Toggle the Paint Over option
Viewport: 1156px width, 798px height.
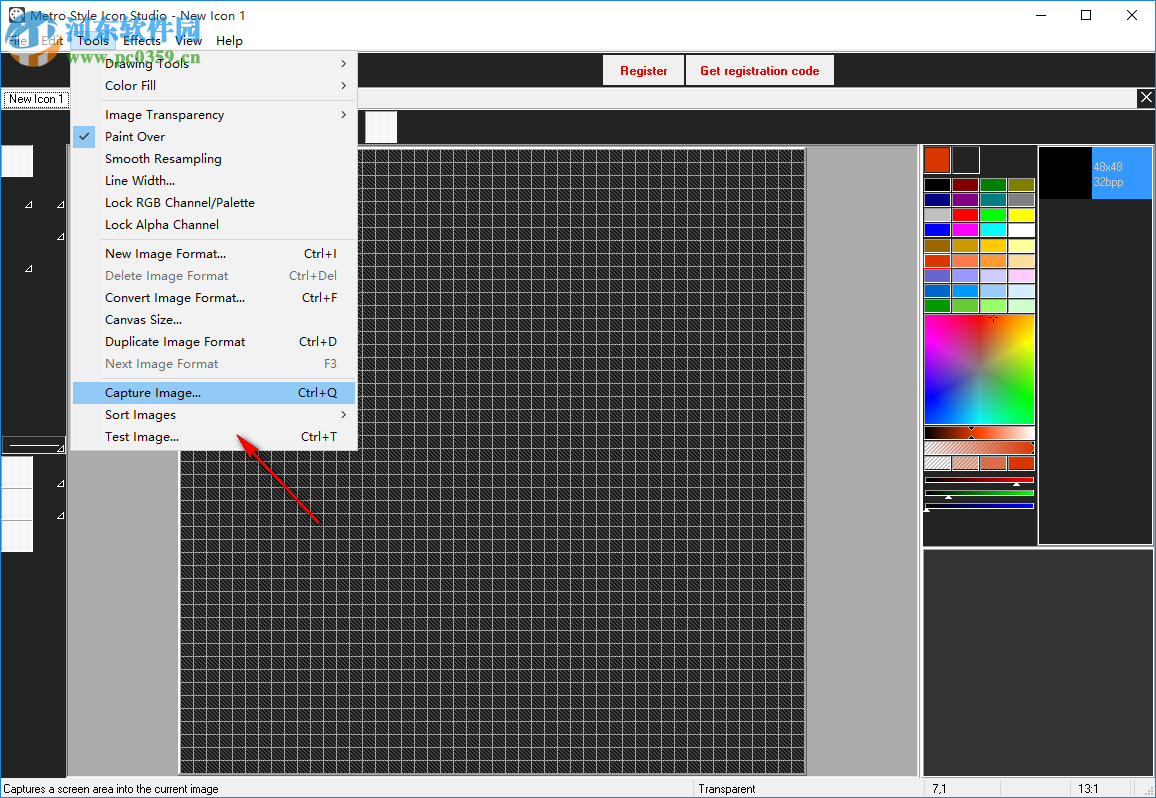[214, 136]
